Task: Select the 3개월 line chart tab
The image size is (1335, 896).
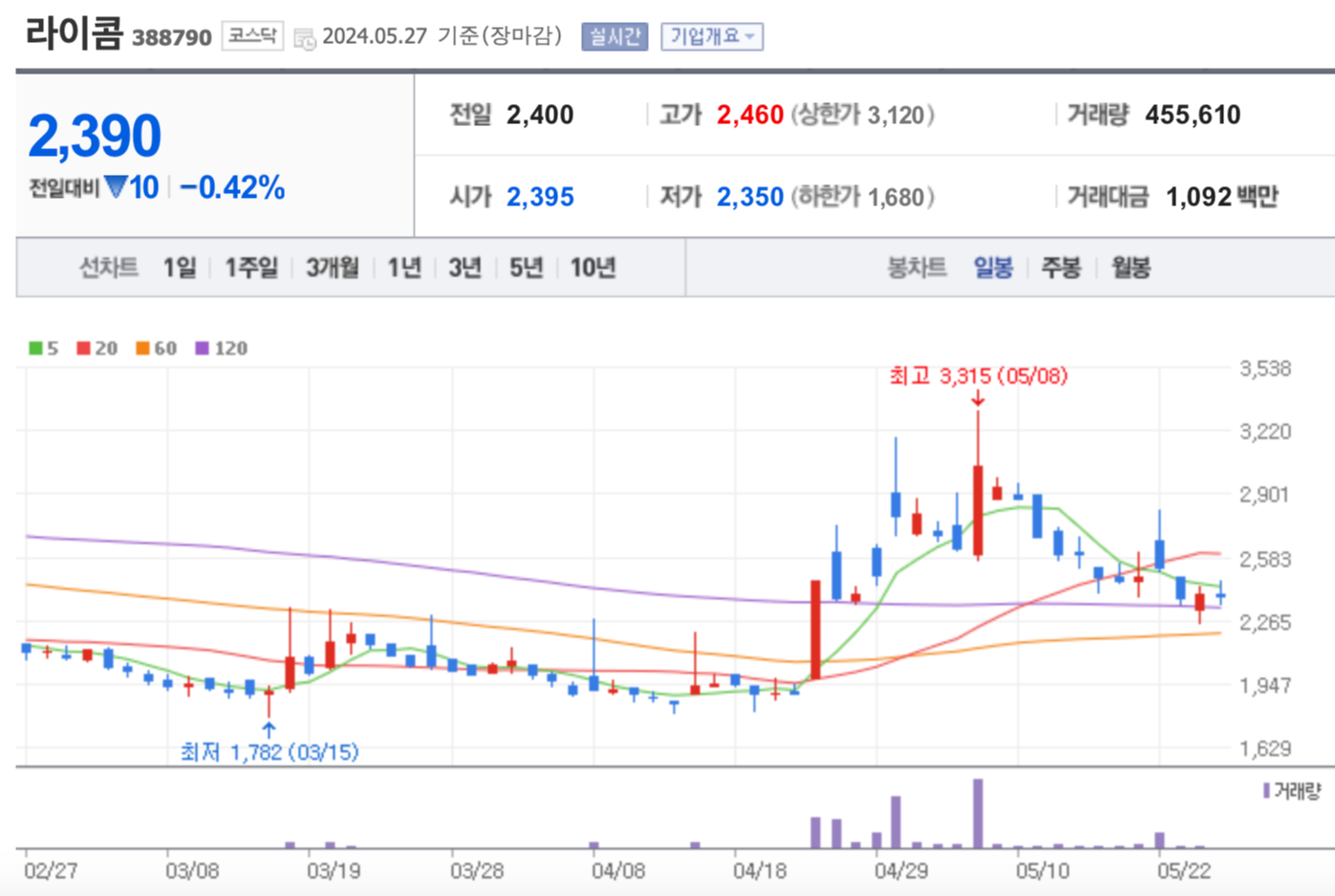Action: pyautogui.click(x=333, y=267)
